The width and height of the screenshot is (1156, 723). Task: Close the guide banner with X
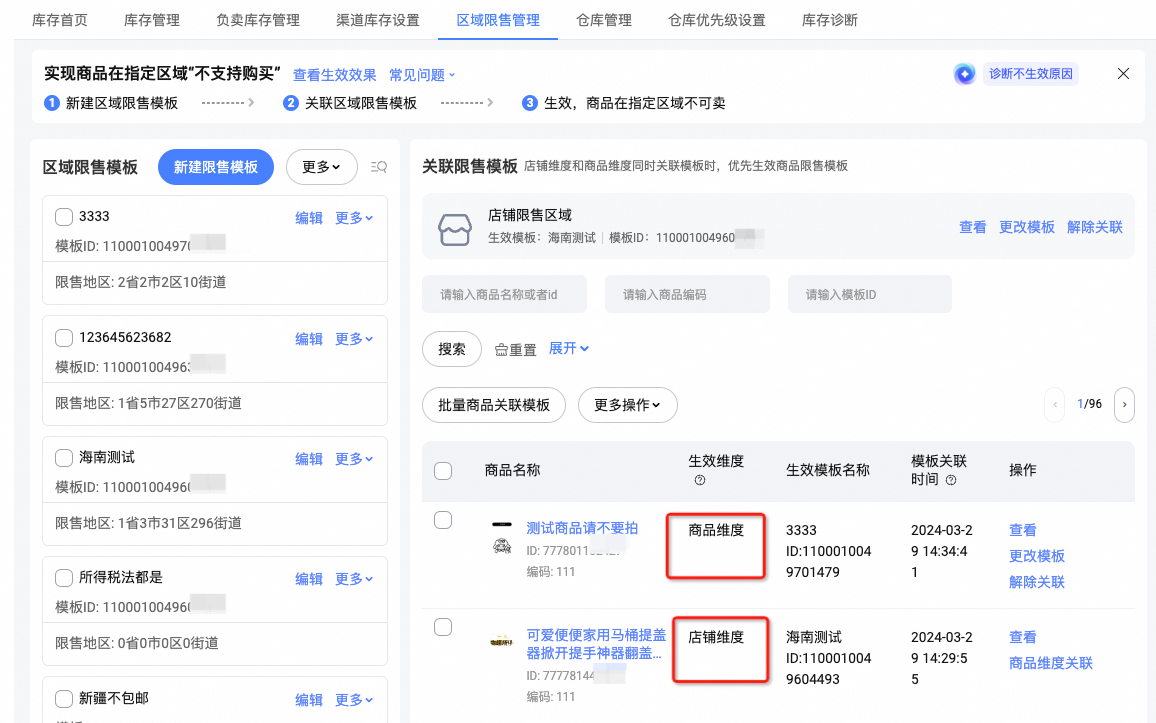pos(1123,74)
